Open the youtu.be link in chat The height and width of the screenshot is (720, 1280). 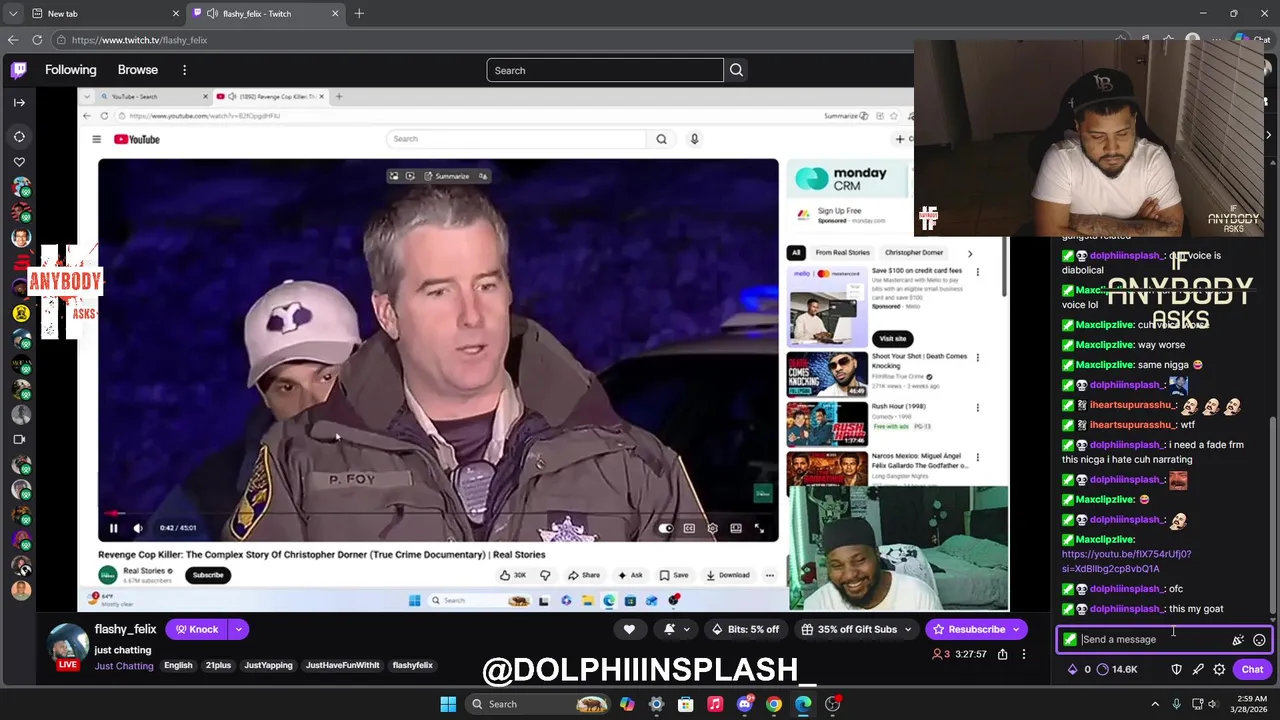click(x=1126, y=561)
